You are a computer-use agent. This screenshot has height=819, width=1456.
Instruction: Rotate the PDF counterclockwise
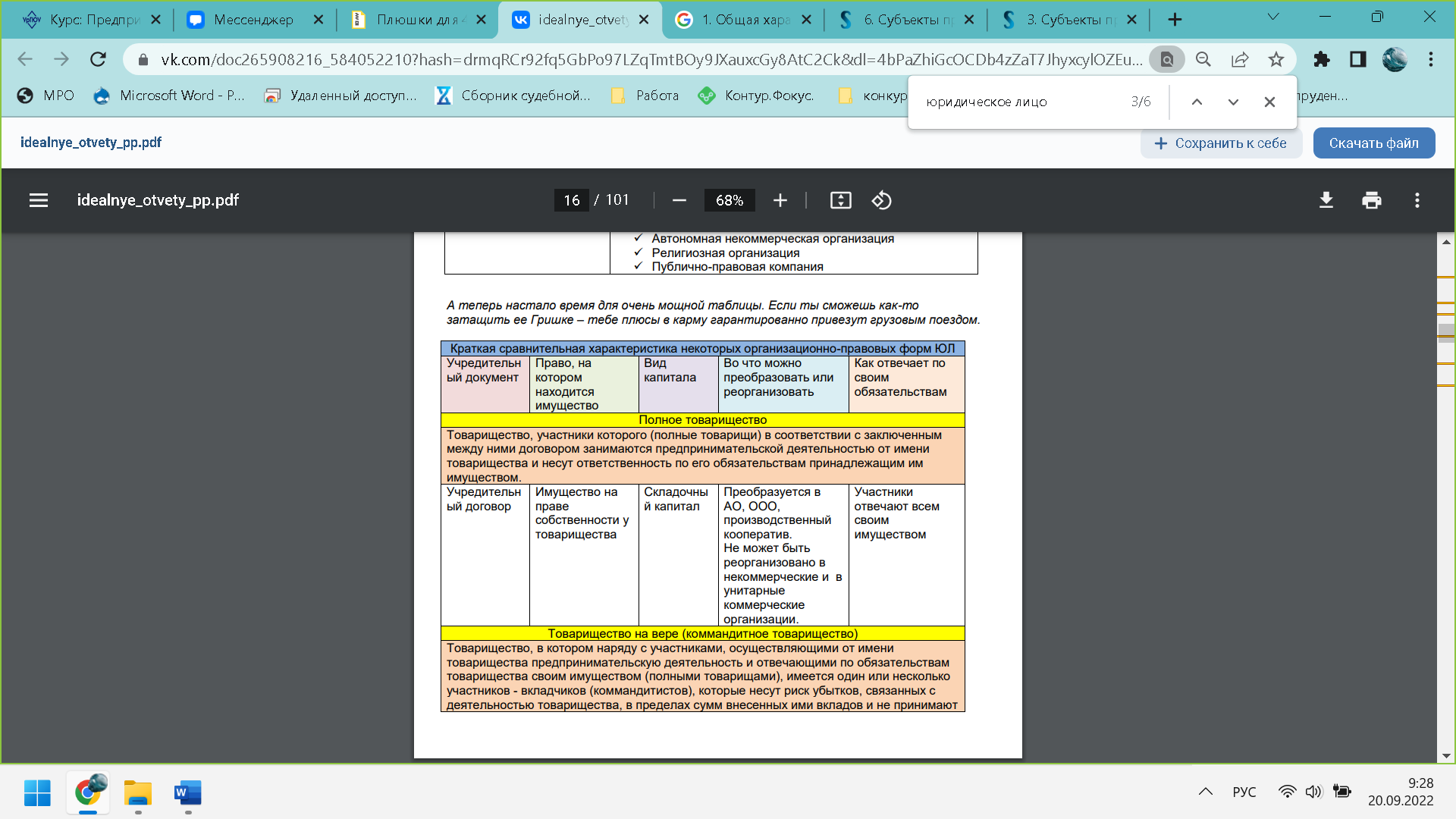[x=881, y=200]
